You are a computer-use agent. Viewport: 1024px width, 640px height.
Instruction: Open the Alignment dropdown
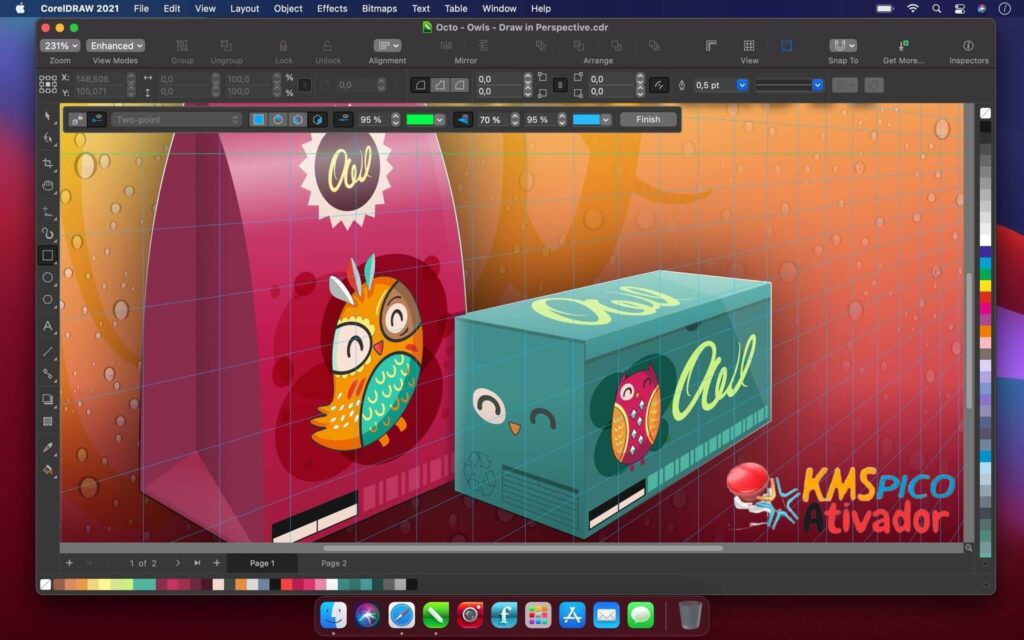pos(387,45)
